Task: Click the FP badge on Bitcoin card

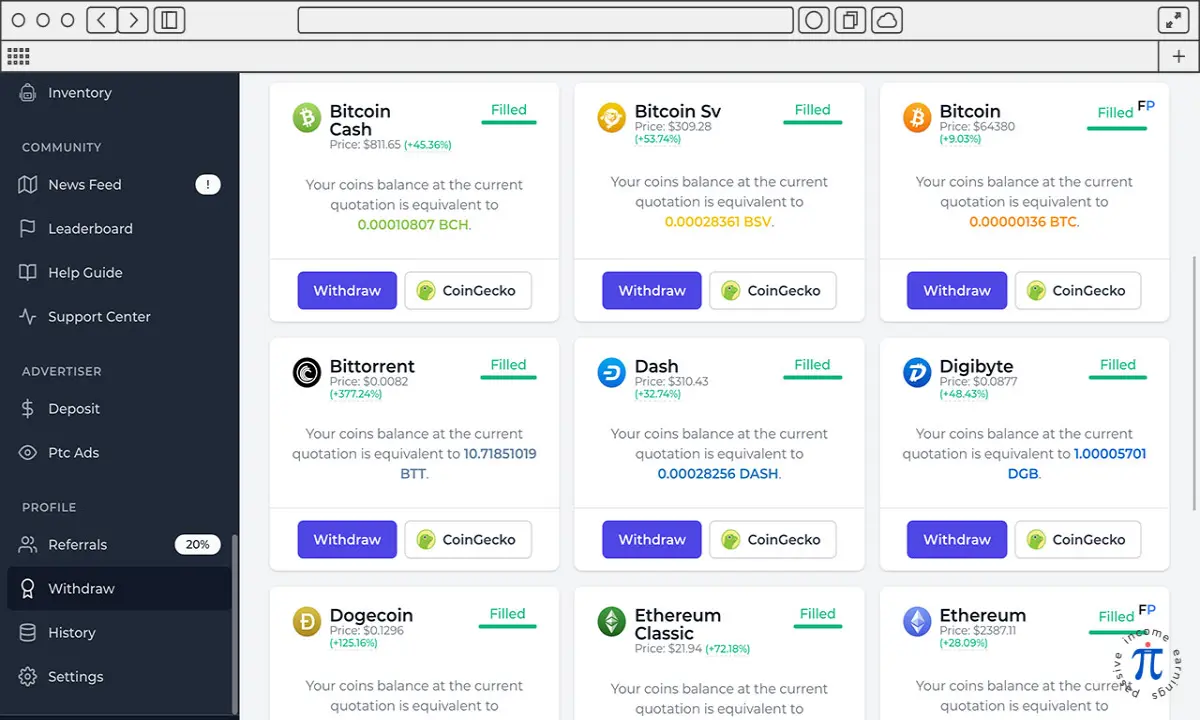Action: (x=1146, y=106)
